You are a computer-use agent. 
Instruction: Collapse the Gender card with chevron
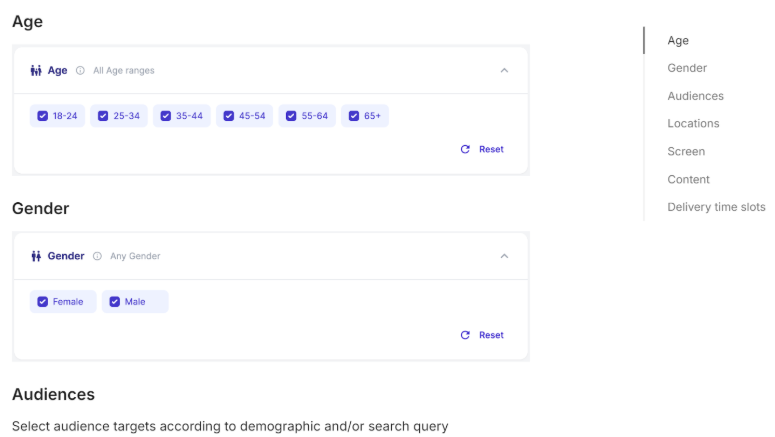point(504,256)
